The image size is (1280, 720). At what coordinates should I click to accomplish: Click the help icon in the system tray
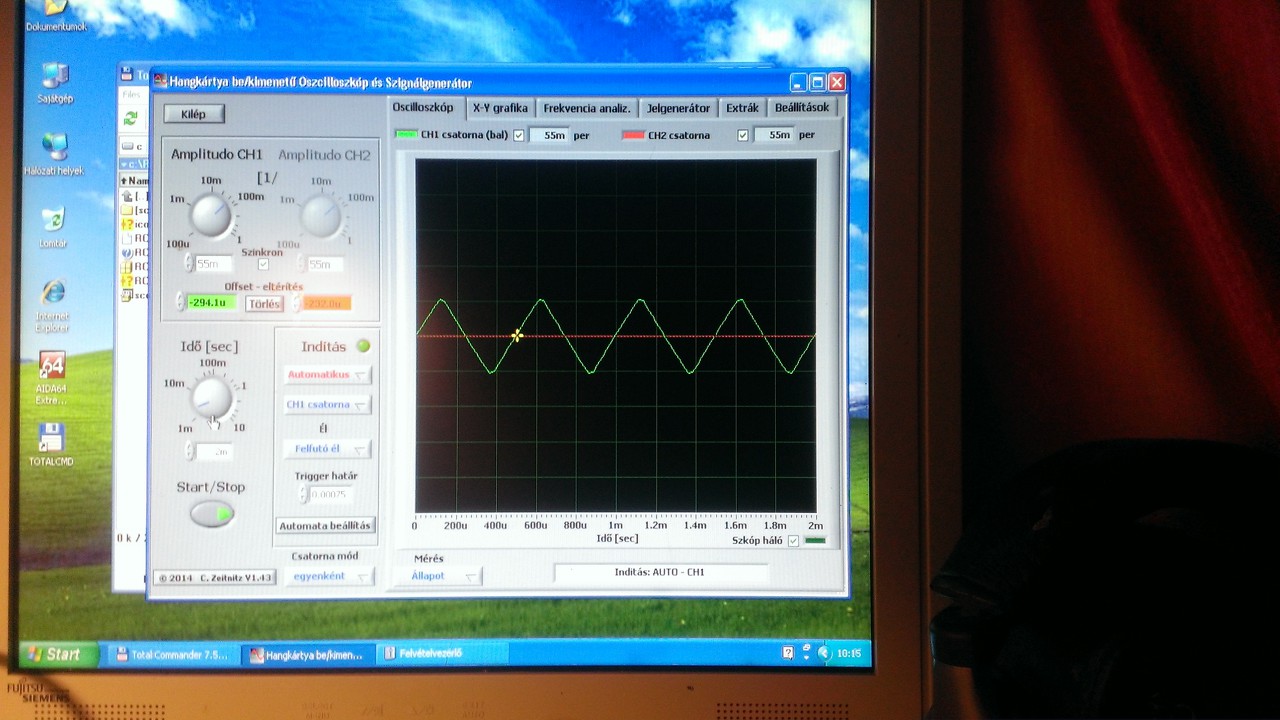click(789, 653)
